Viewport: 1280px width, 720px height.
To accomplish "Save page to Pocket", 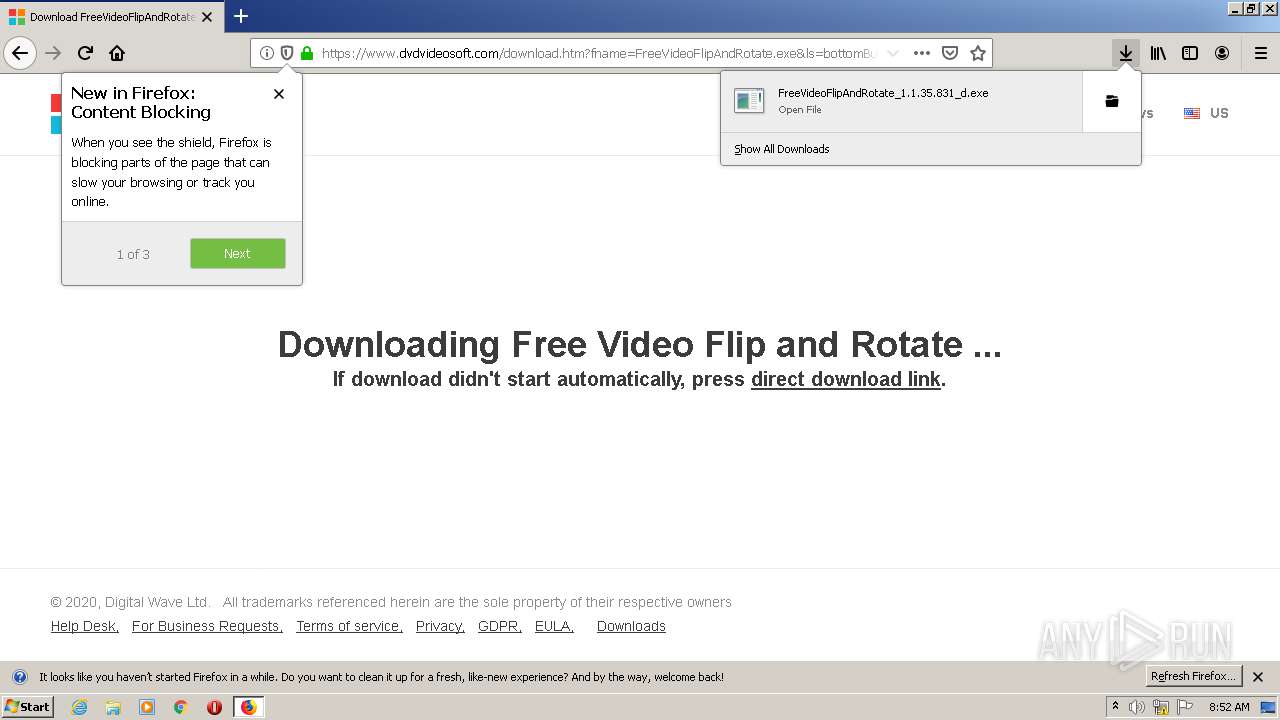I will click(x=950, y=53).
